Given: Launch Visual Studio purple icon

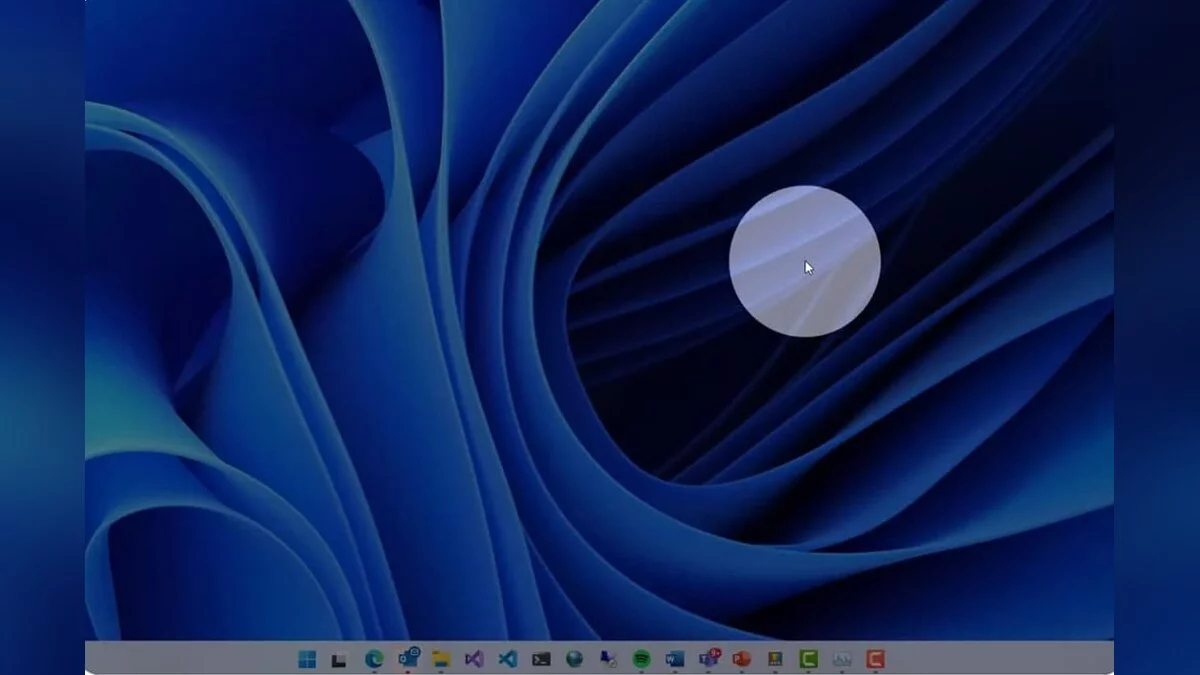Looking at the screenshot, I should point(474,659).
